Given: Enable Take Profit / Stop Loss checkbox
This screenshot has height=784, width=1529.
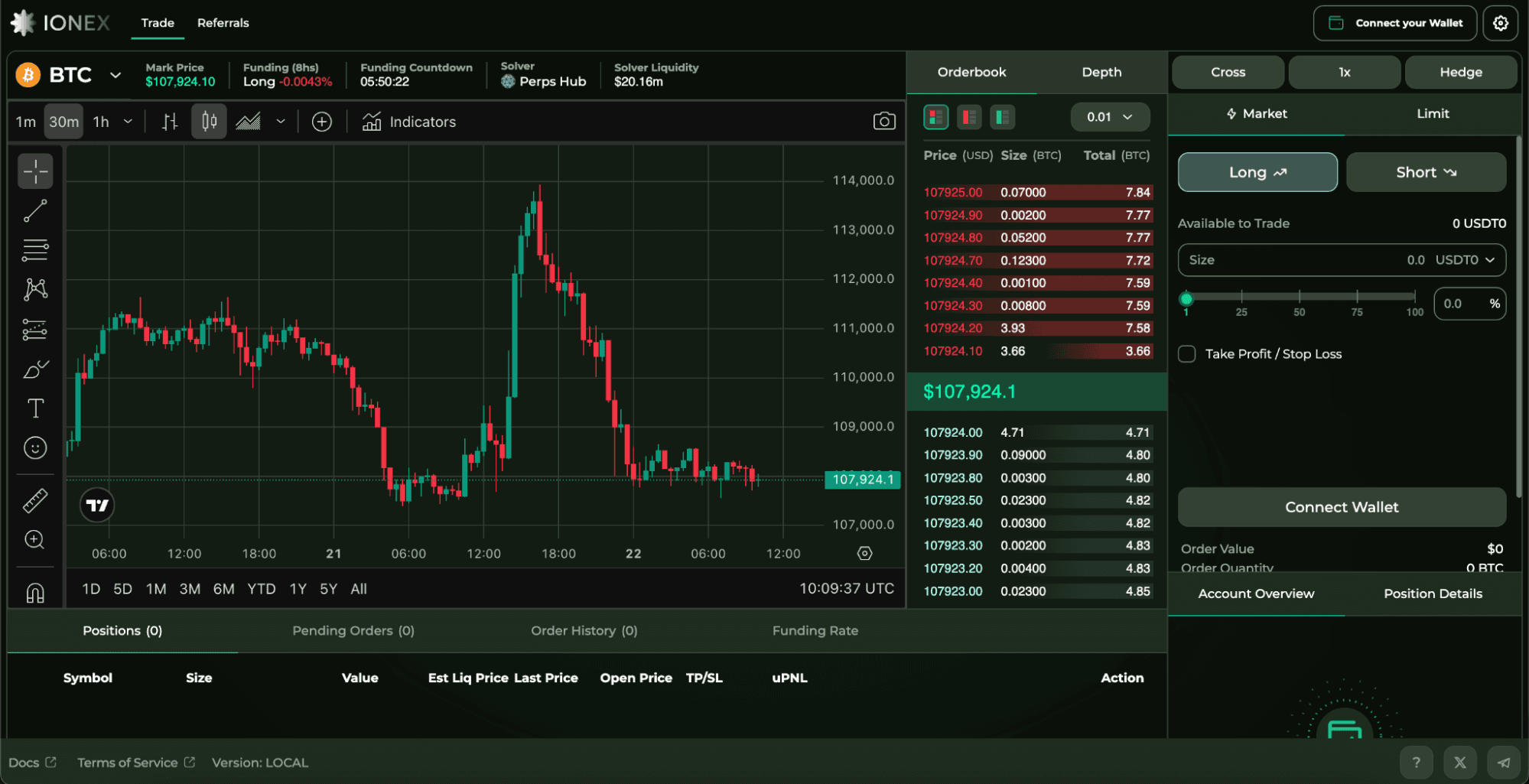Looking at the screenshot, I should (x=1187, y=354).
